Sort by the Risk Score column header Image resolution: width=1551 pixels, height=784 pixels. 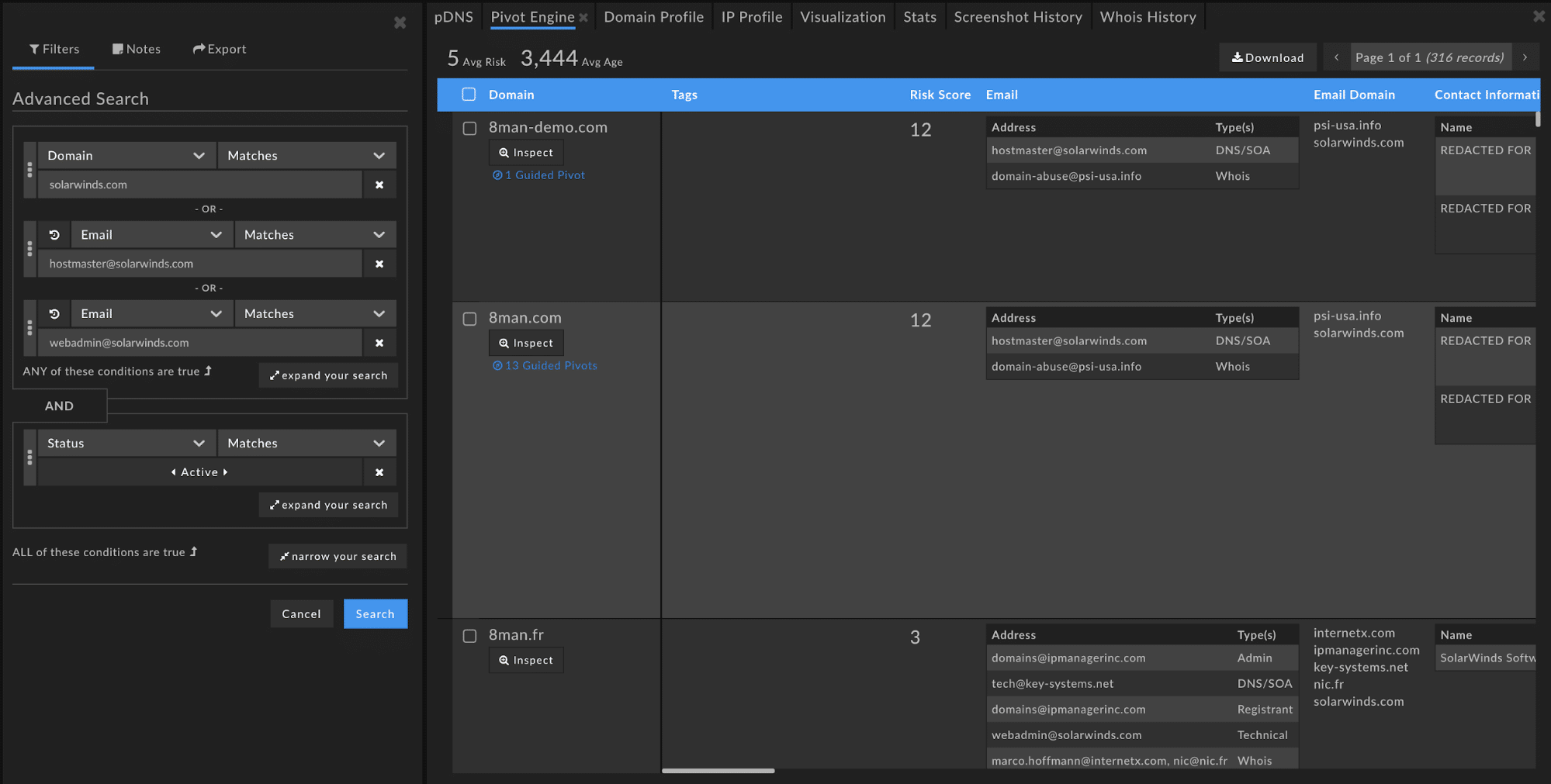(x=940, y=95)
